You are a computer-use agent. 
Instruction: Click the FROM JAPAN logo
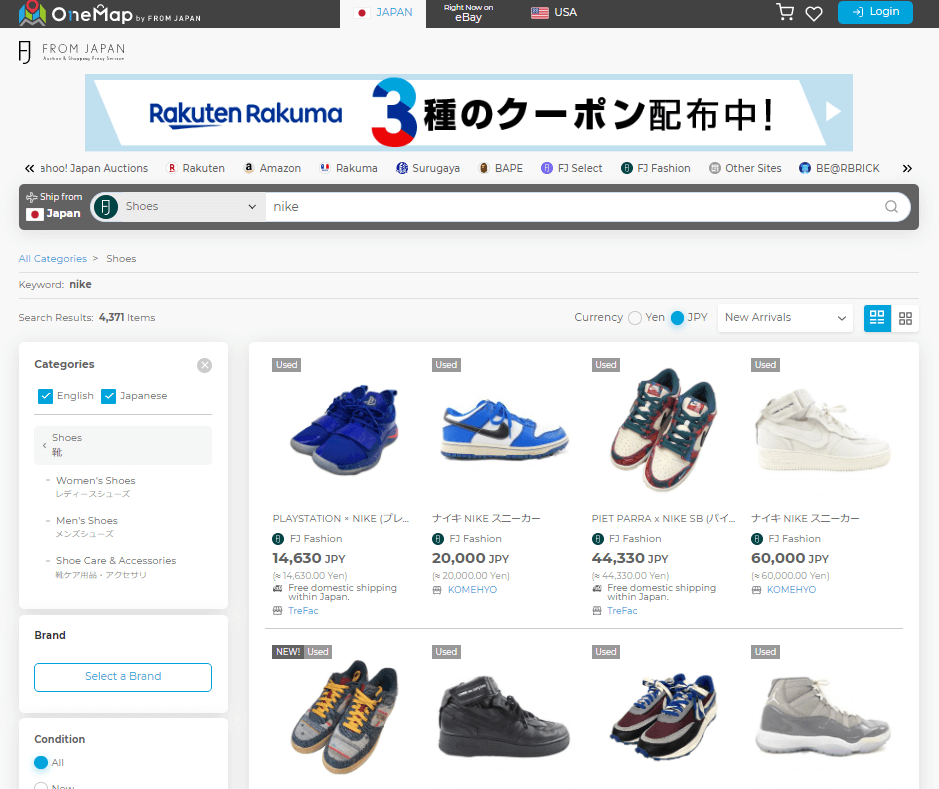pyautogui.click(x=72, y=52)
